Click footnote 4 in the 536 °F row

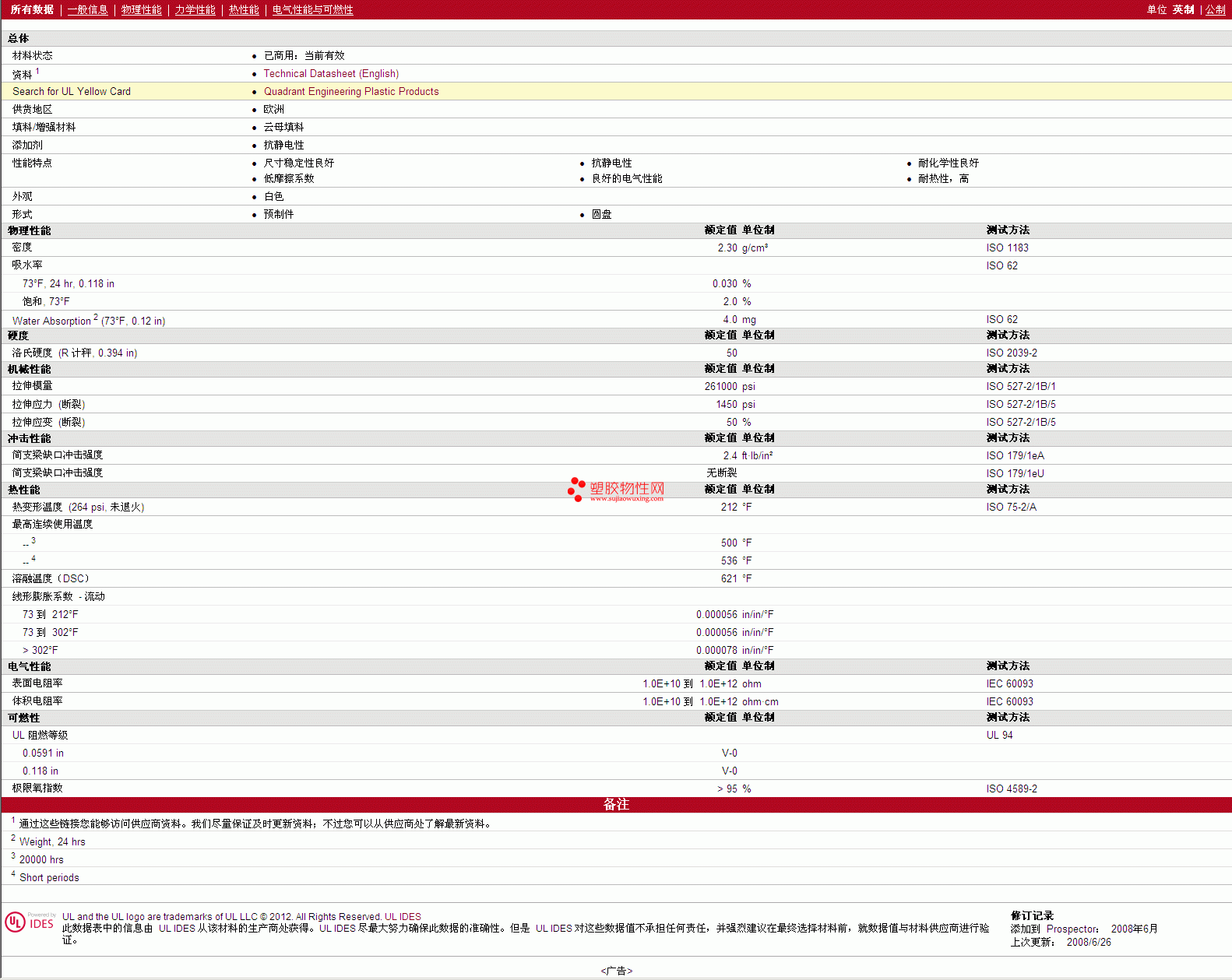click(33, 558)
